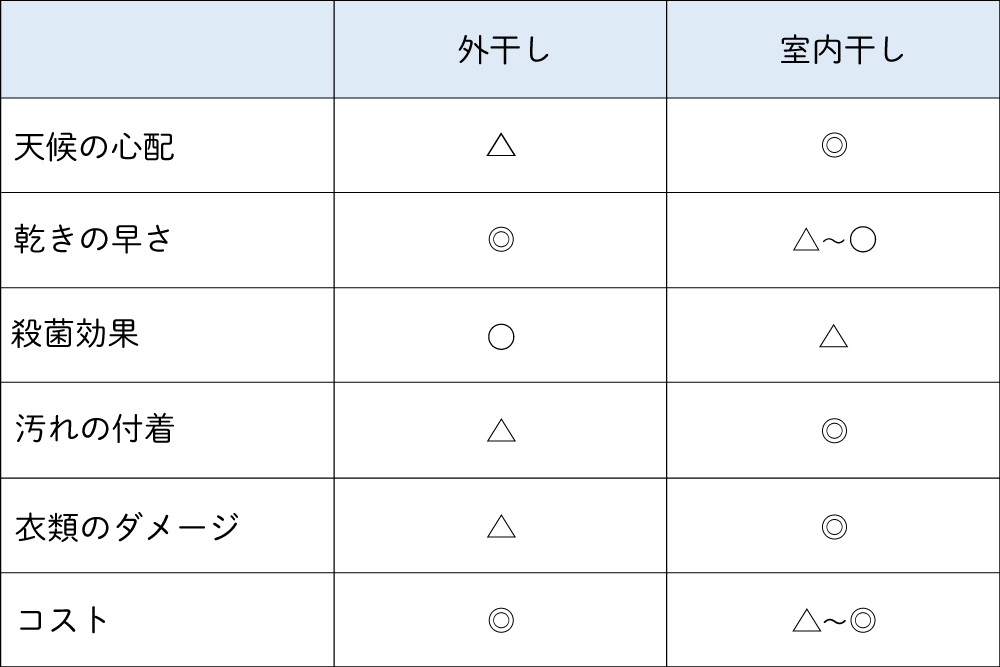
Task: Click the single circle for 外干し 殺菌効果
Action: (x=501, y=336)
